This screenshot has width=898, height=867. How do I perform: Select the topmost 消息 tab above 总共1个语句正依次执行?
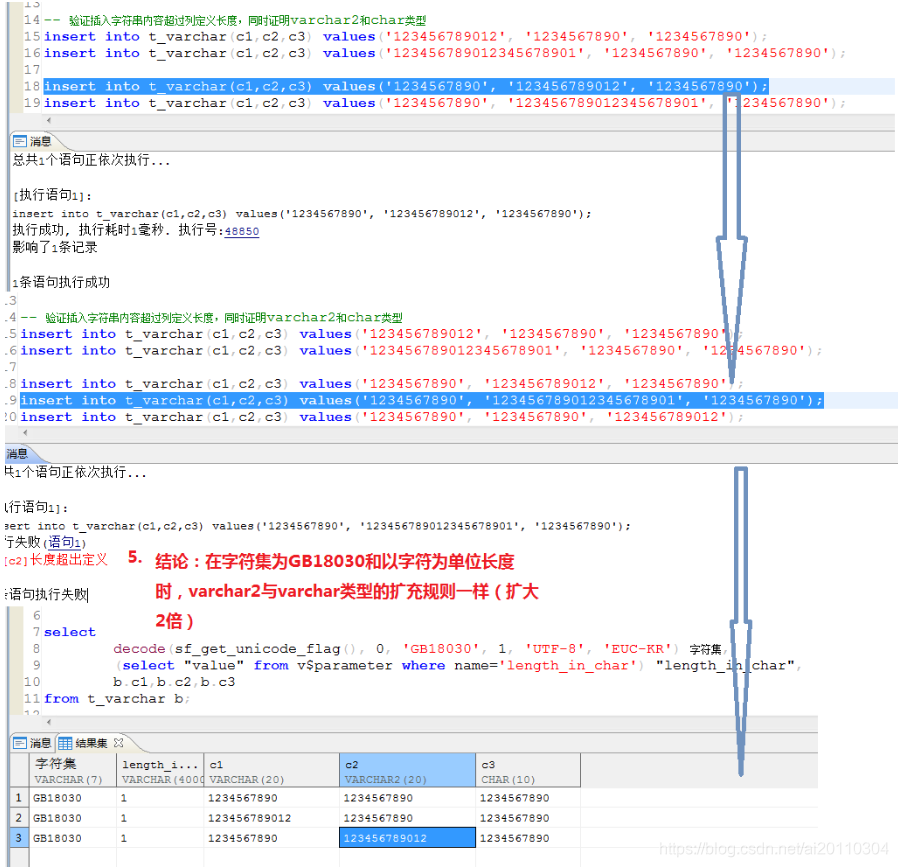point(33,141)
